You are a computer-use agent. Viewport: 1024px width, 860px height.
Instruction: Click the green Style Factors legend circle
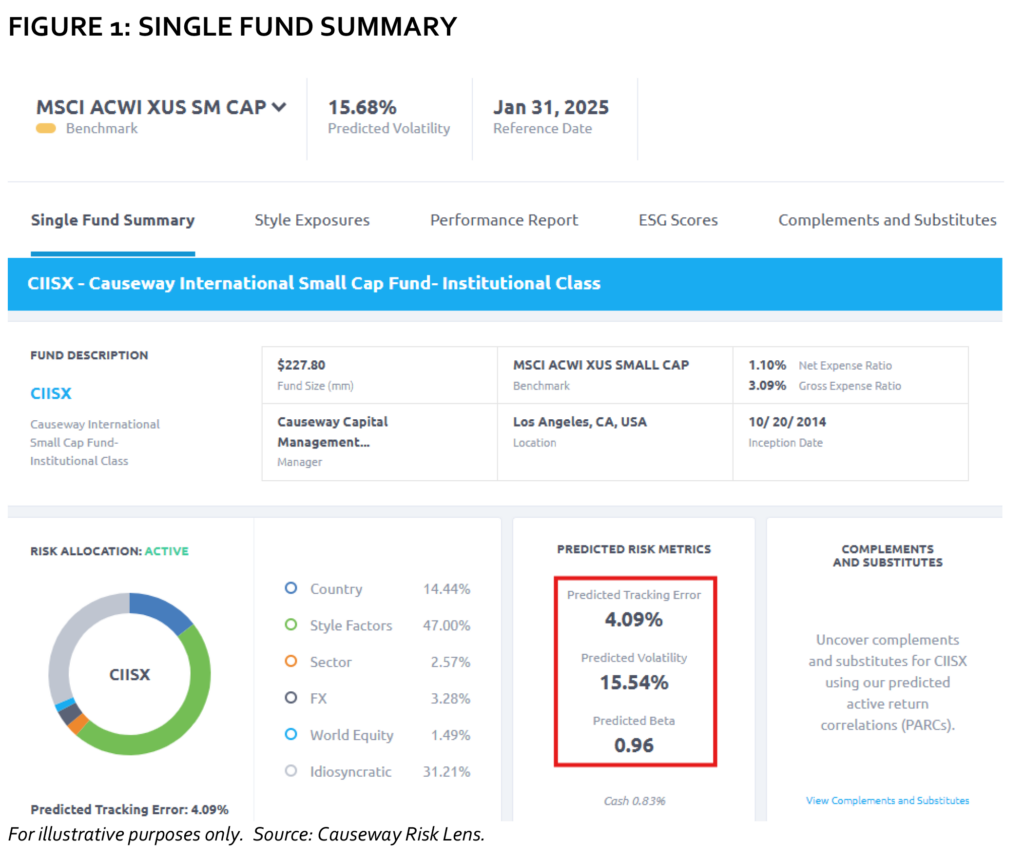[291, 625]
